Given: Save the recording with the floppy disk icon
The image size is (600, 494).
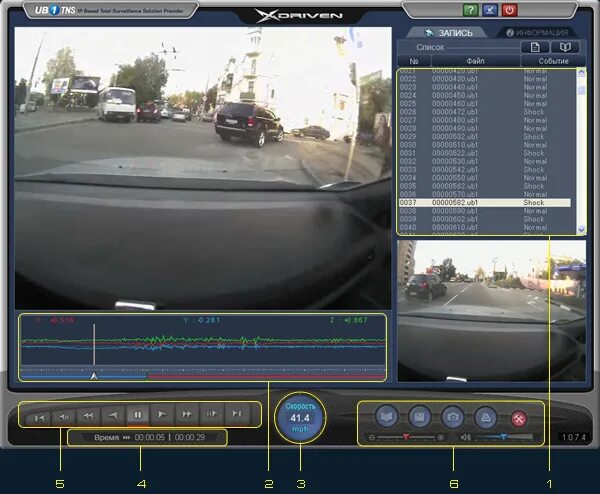Looking at the screenshot, I should pos(419,417).
